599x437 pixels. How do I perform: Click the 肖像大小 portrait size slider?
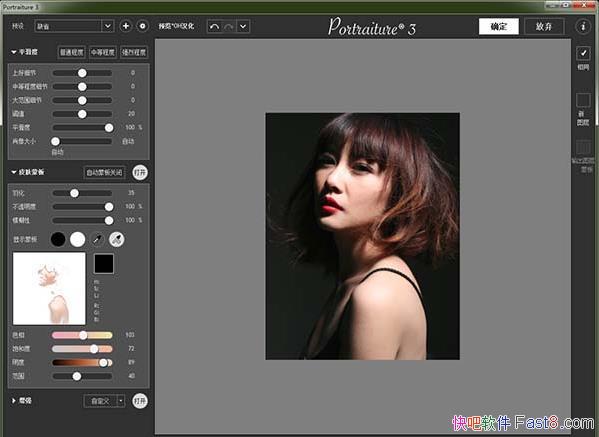[82, 141]
